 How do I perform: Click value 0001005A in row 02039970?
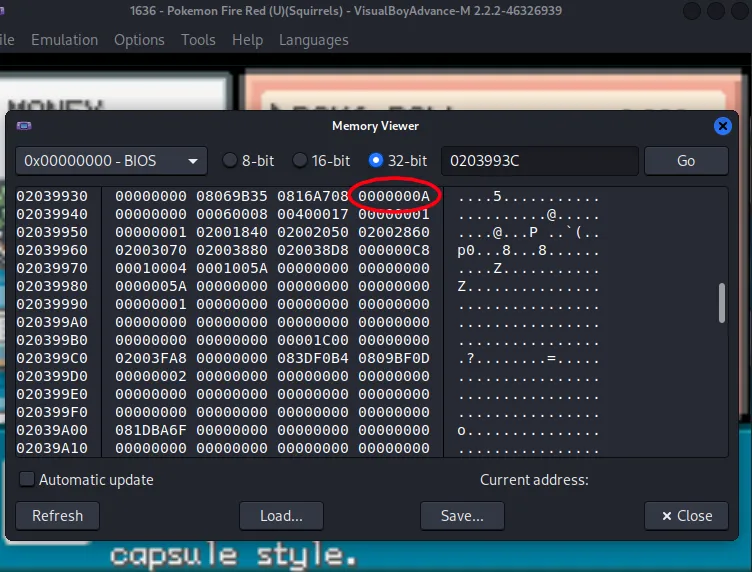232,268
